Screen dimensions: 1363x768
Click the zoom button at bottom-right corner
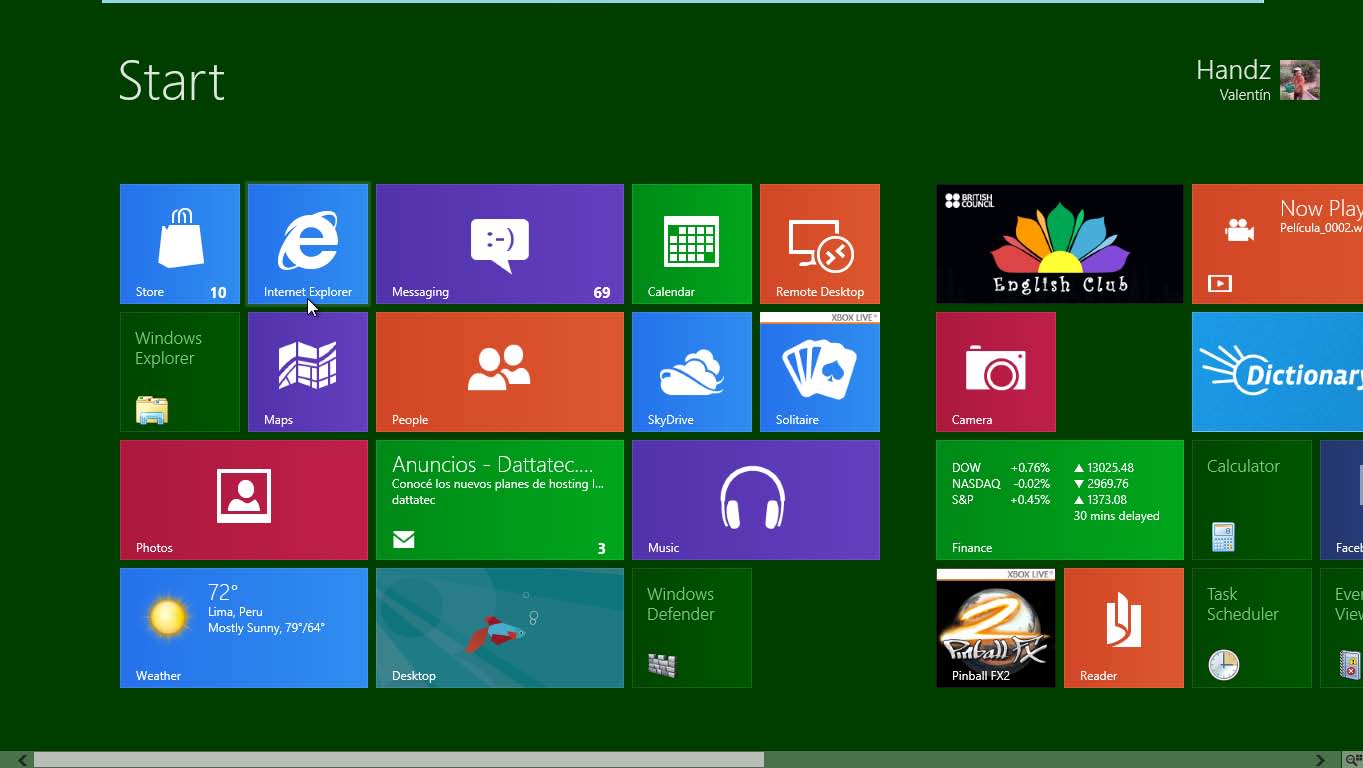(1353, 760)
